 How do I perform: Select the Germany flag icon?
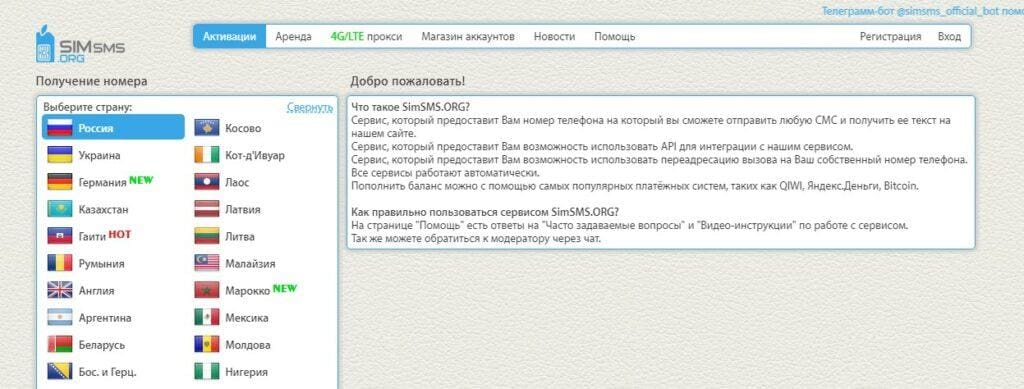tap(59, 182)
